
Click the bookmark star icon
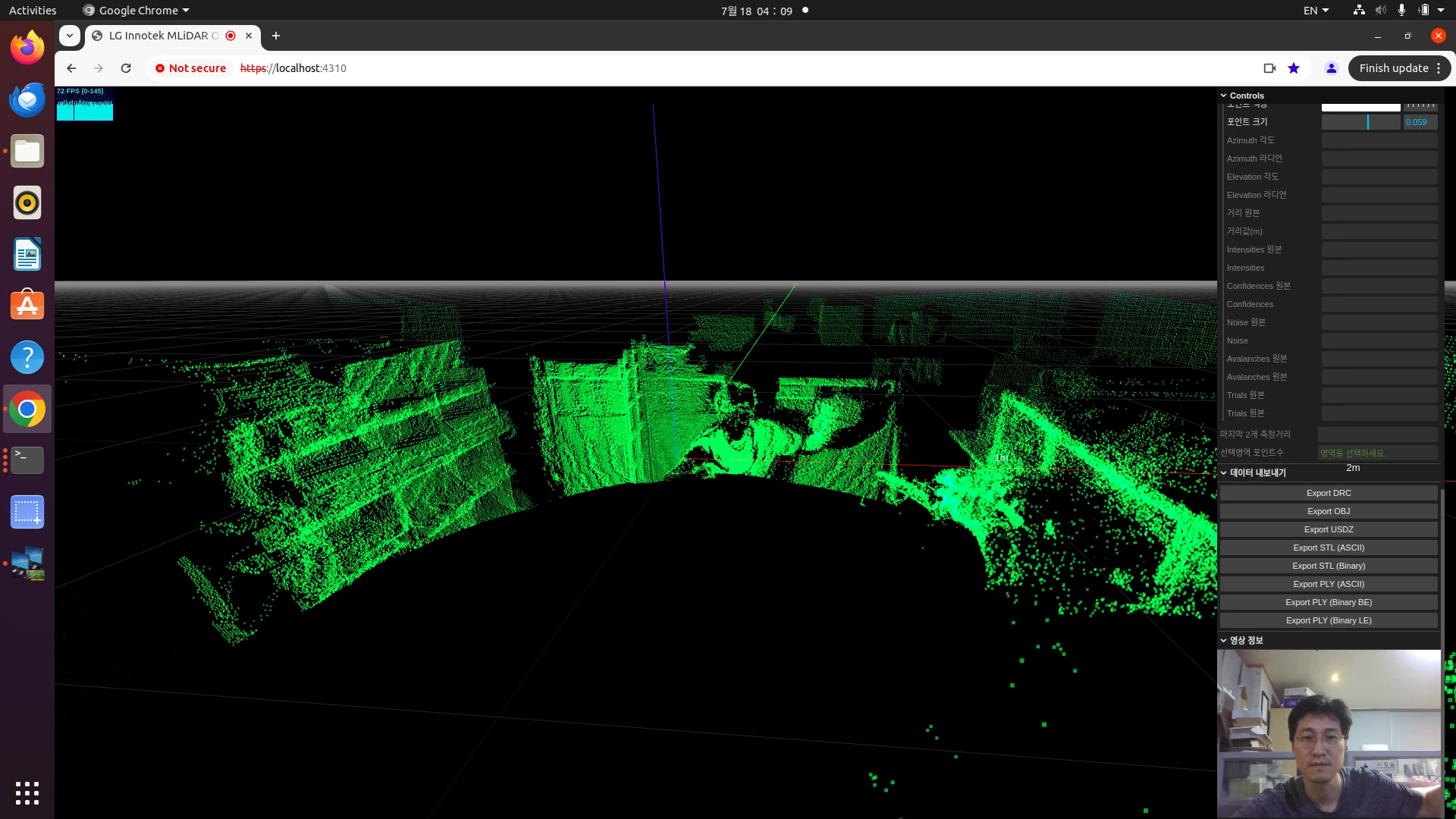(1294, 68)
